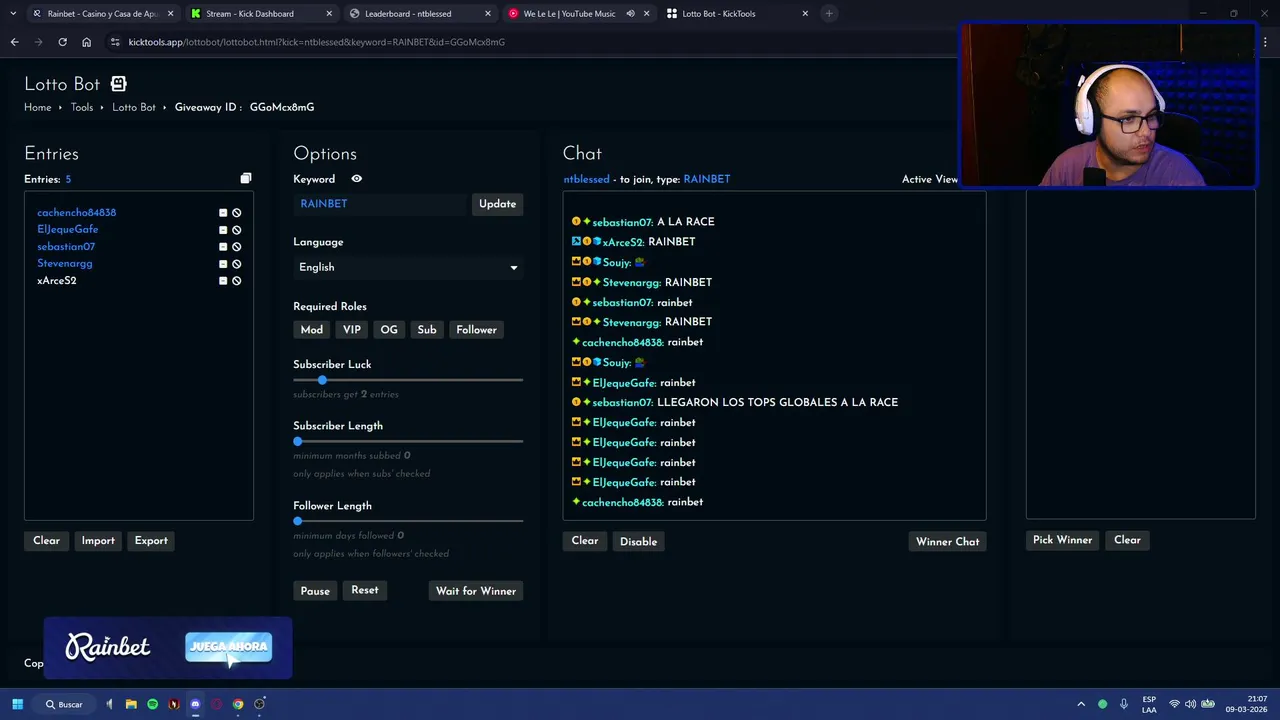Remove Stevenargg with the minus icon

point(223,264)
